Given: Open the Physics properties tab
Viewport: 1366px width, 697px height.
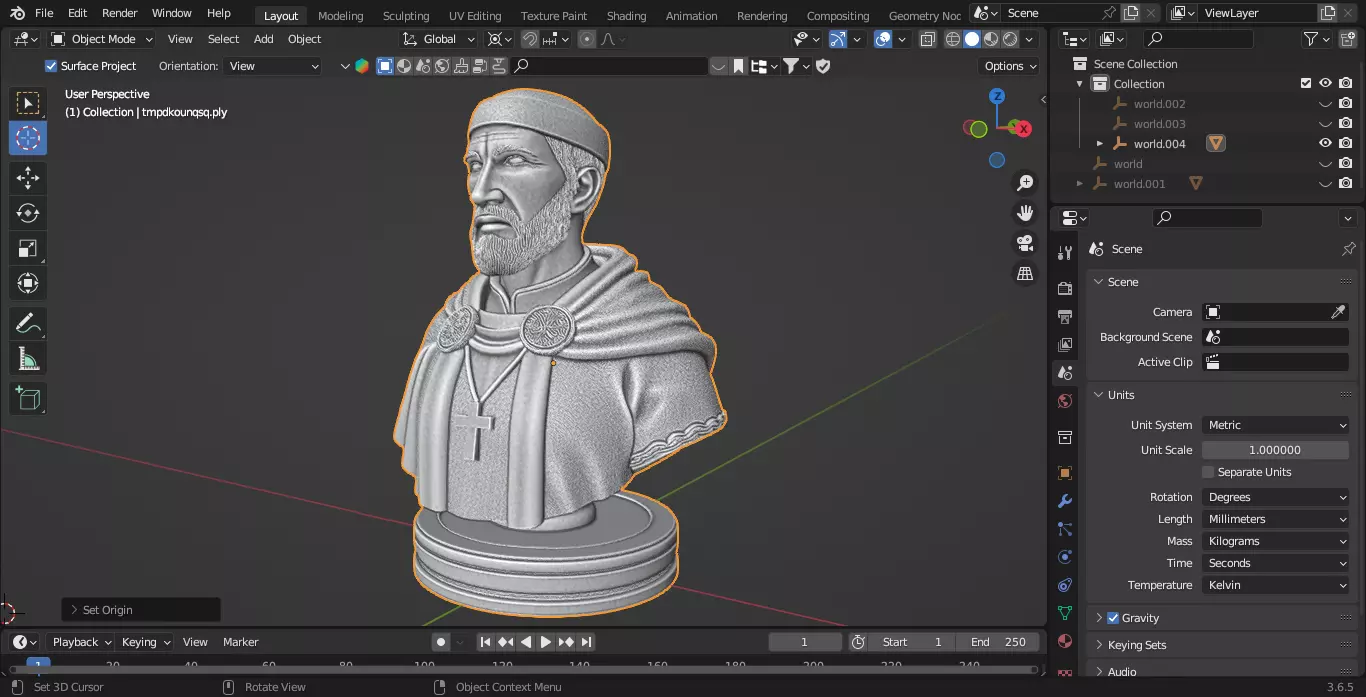Looking at the screenshot, I should (x=1065, y=557).
